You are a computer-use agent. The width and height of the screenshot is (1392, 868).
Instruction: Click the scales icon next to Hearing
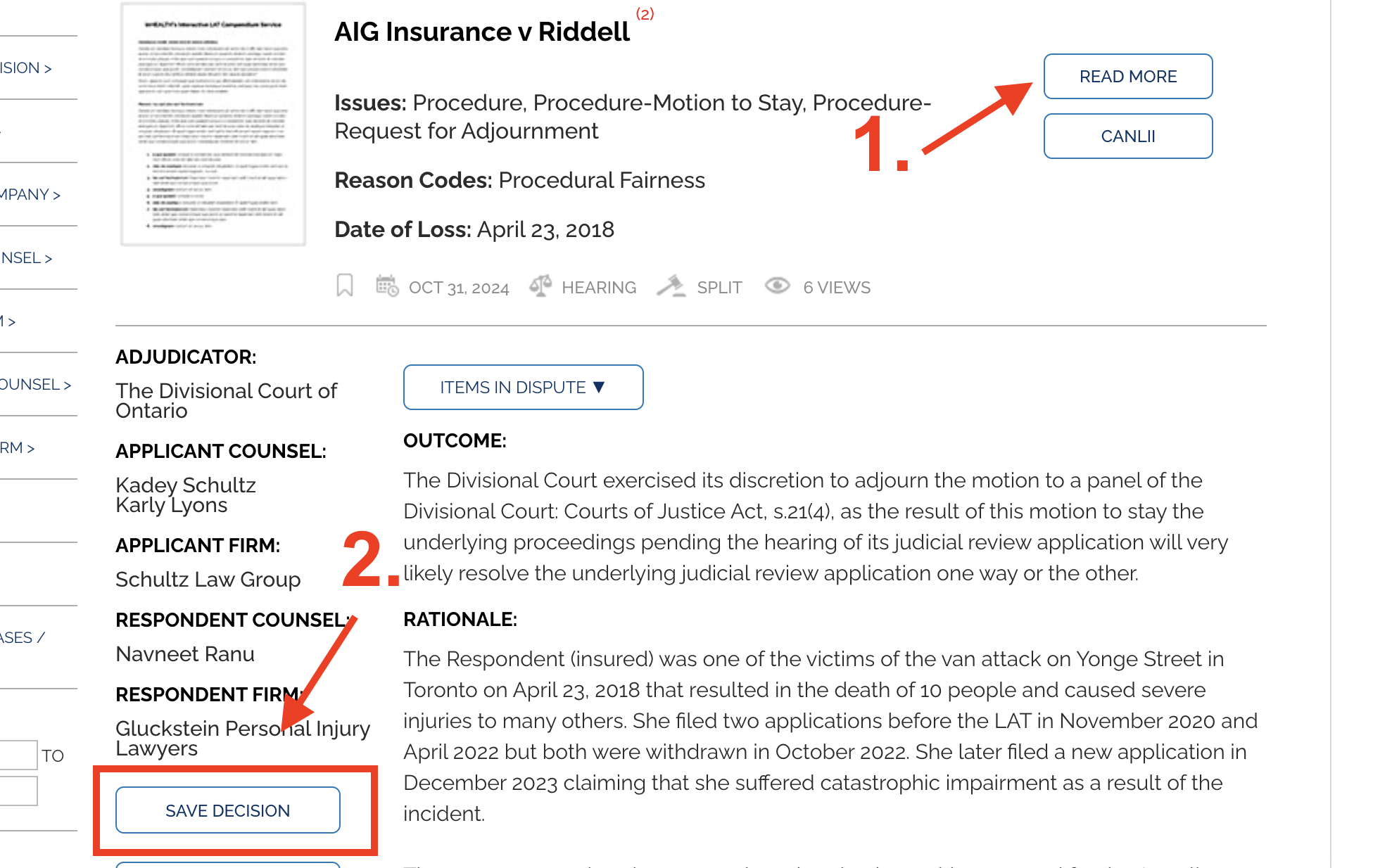(x=540, y=286)
